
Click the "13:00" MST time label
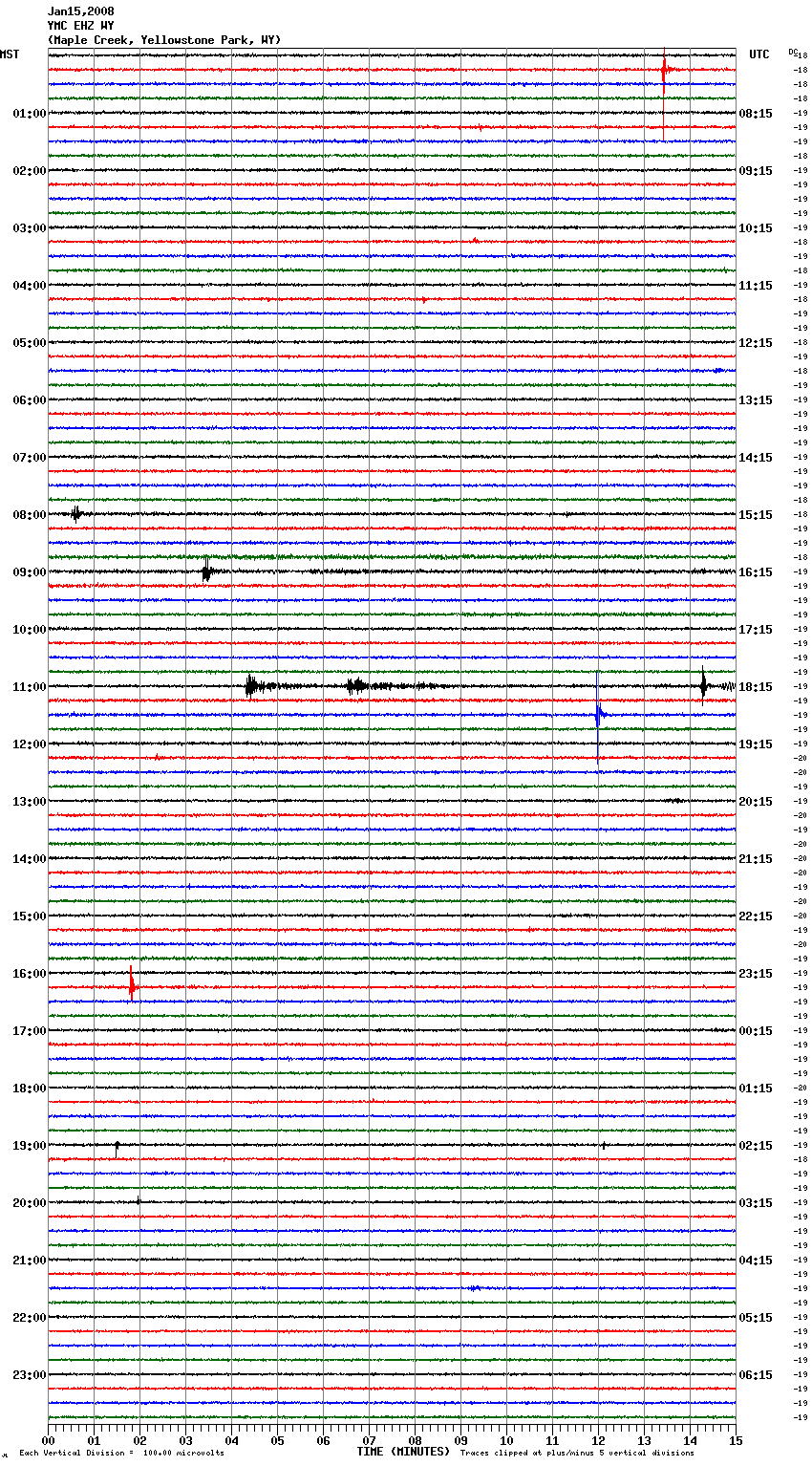coord(29,802)
